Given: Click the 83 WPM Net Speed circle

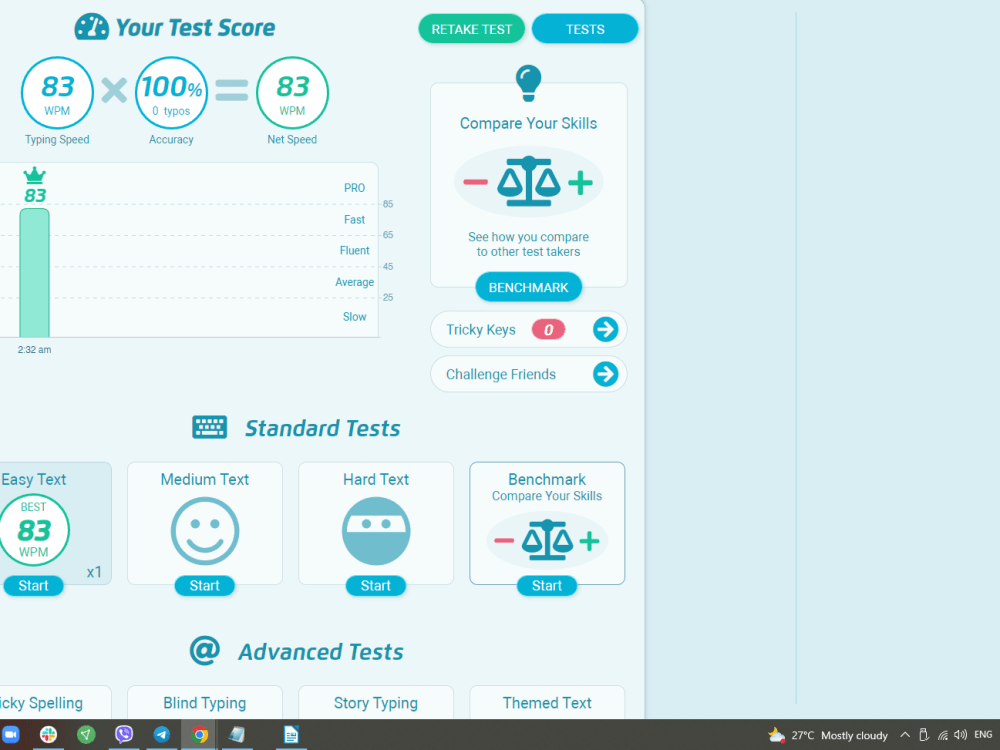Looking at the screenshot, I should coord(292,93).
